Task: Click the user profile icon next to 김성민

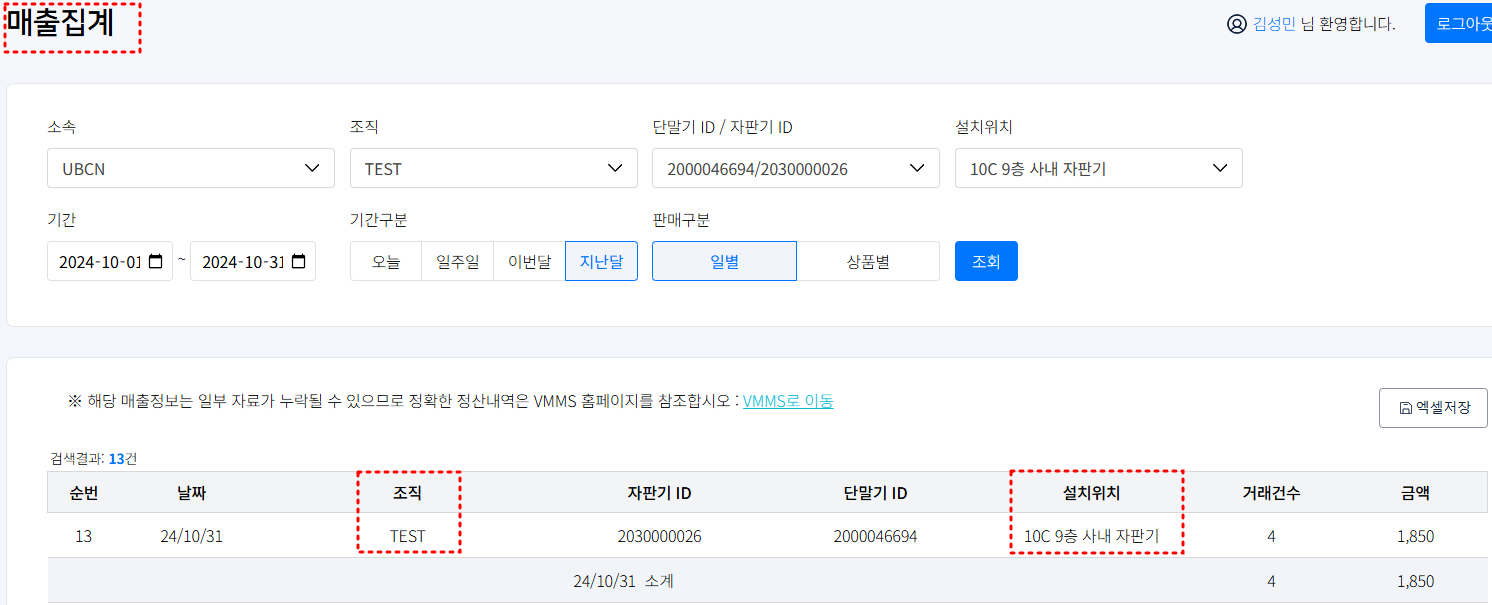Action: [x=1236, y=22]
